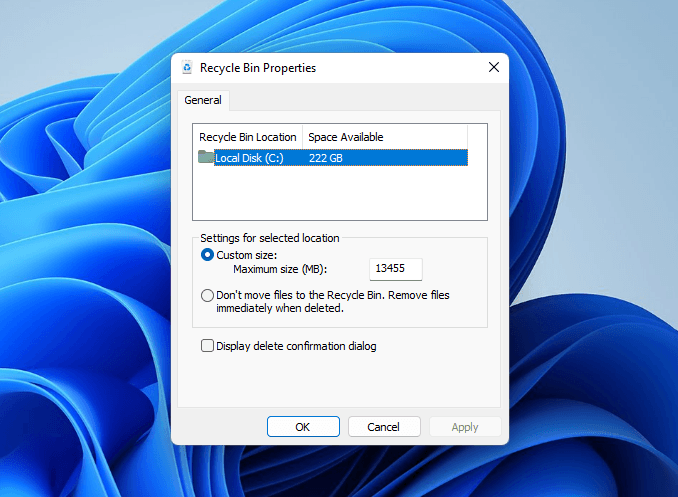Click the Local Disk (C:) drive icon
The image size is (678, 497).
click(206, 157)
